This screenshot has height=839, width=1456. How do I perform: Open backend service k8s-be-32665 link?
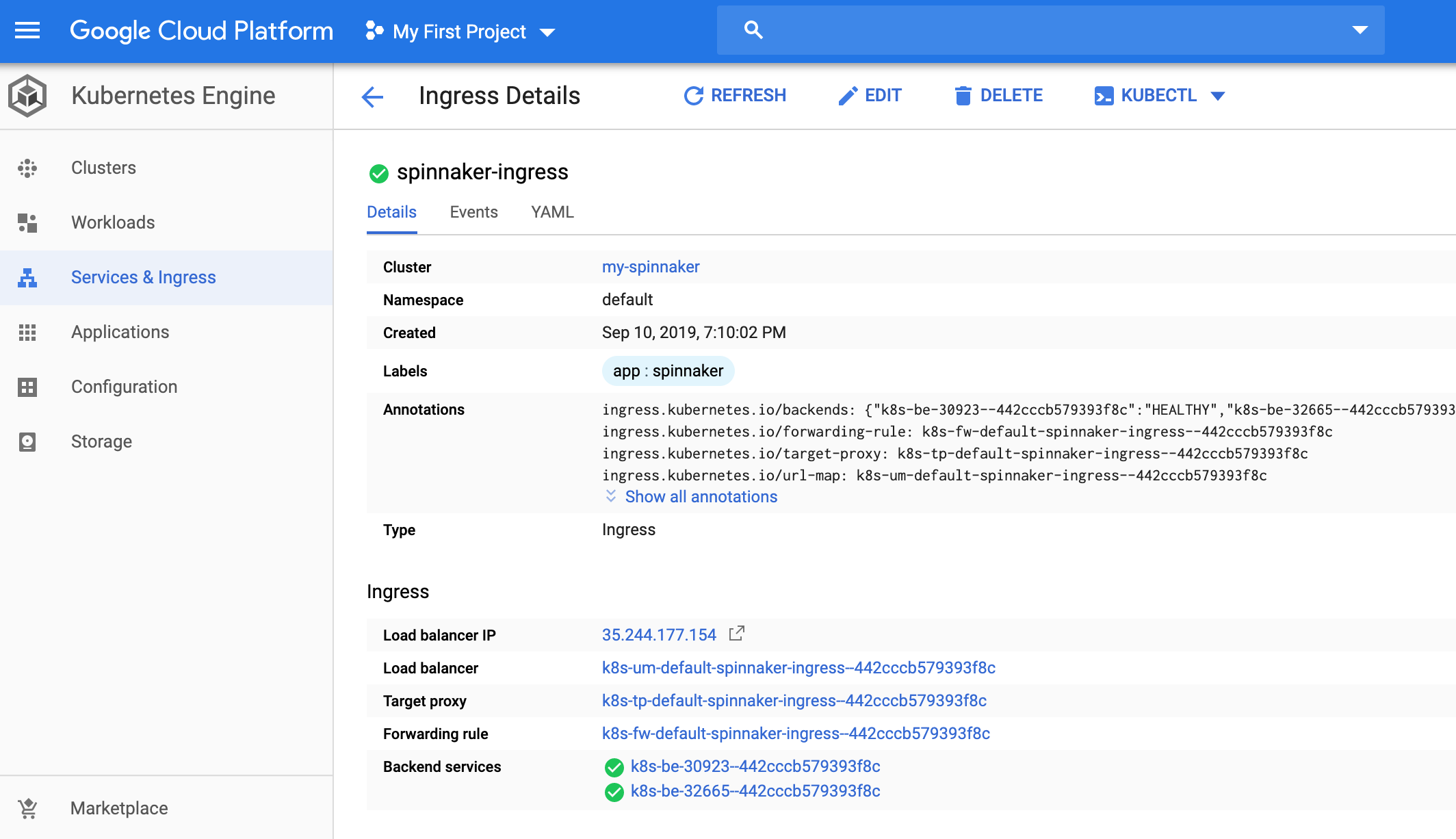tap(755, 791)
